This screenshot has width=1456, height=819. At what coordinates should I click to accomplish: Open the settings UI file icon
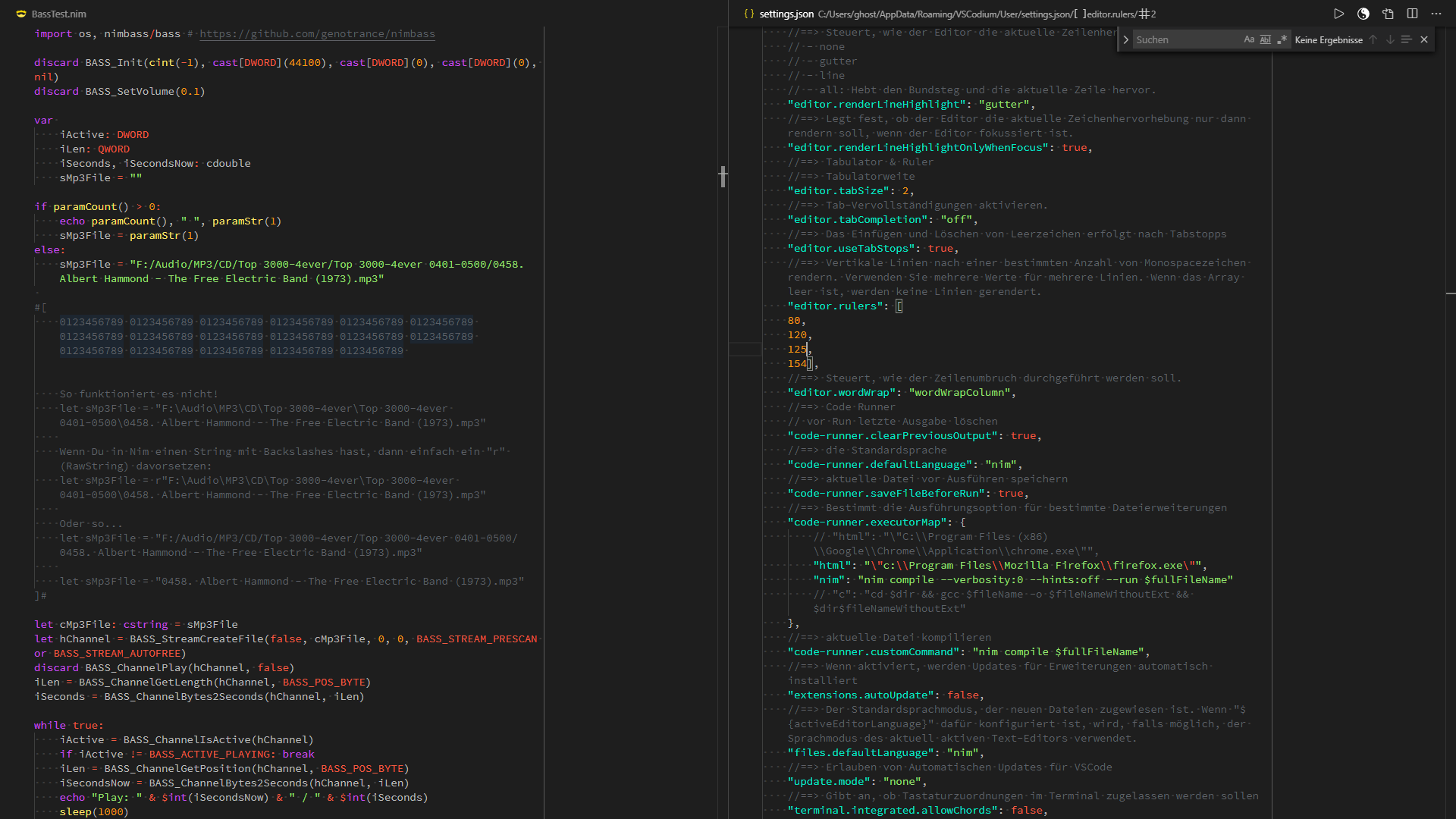pos(1388,14)
